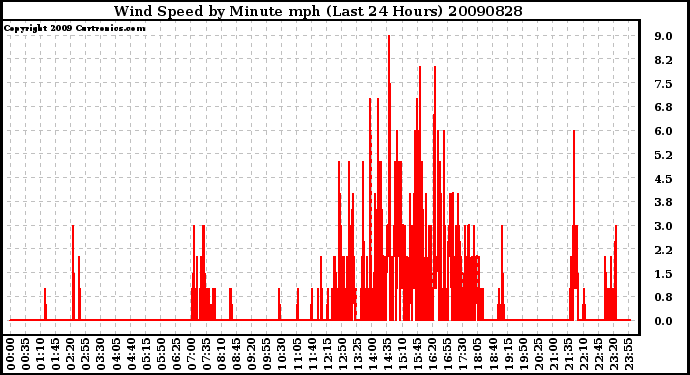Image resolution: width=690 pixels, height=375 pixels.
Task: Click the y-axis label 6.0
Action: click(663, 131)
